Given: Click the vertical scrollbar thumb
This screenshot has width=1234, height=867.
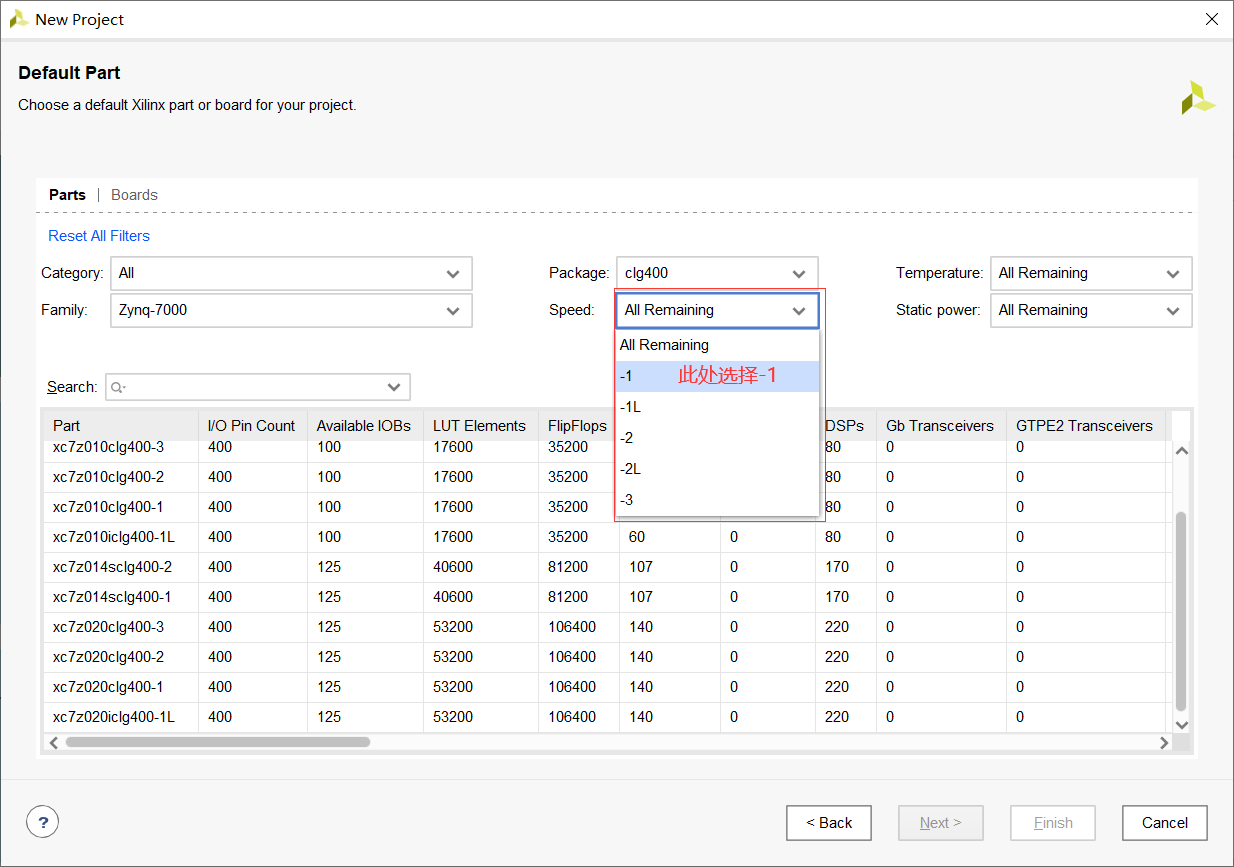Looking at the screenshot, I should click(1181, 611).
